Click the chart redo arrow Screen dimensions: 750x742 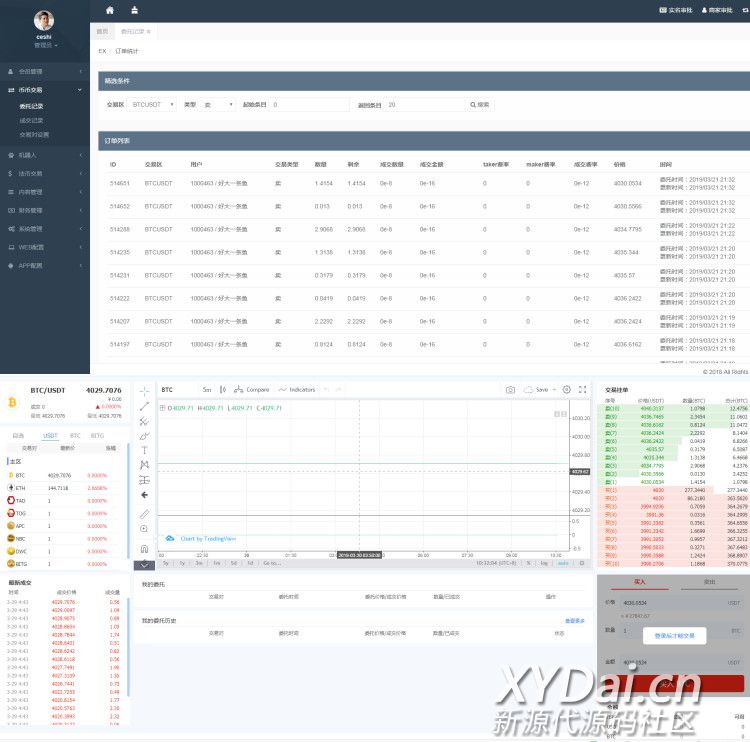point(339,389)
